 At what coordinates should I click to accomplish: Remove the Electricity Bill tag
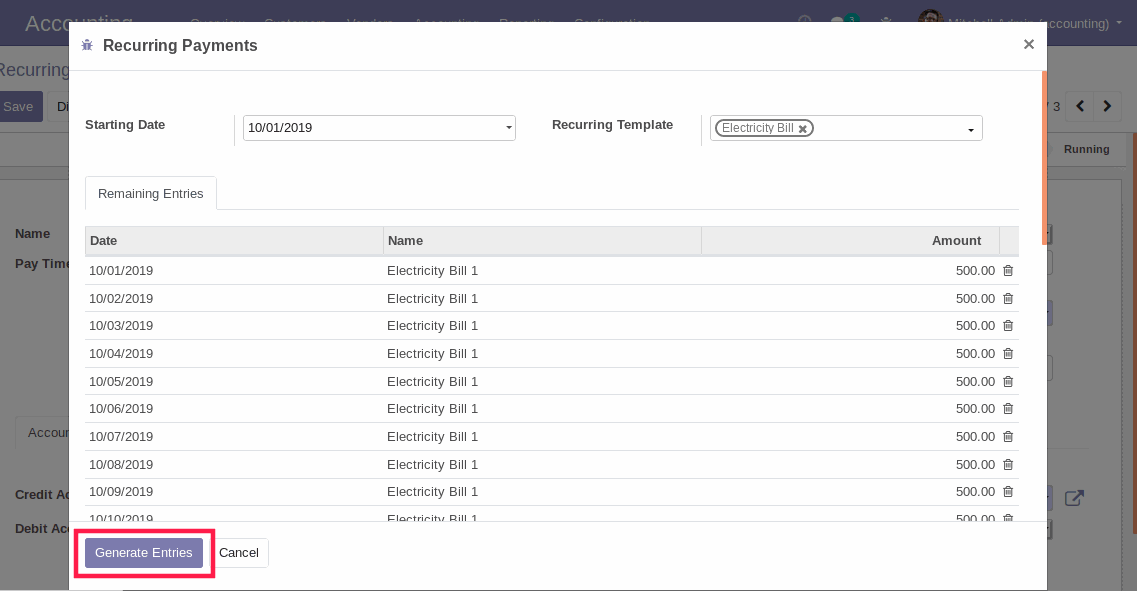803,128
